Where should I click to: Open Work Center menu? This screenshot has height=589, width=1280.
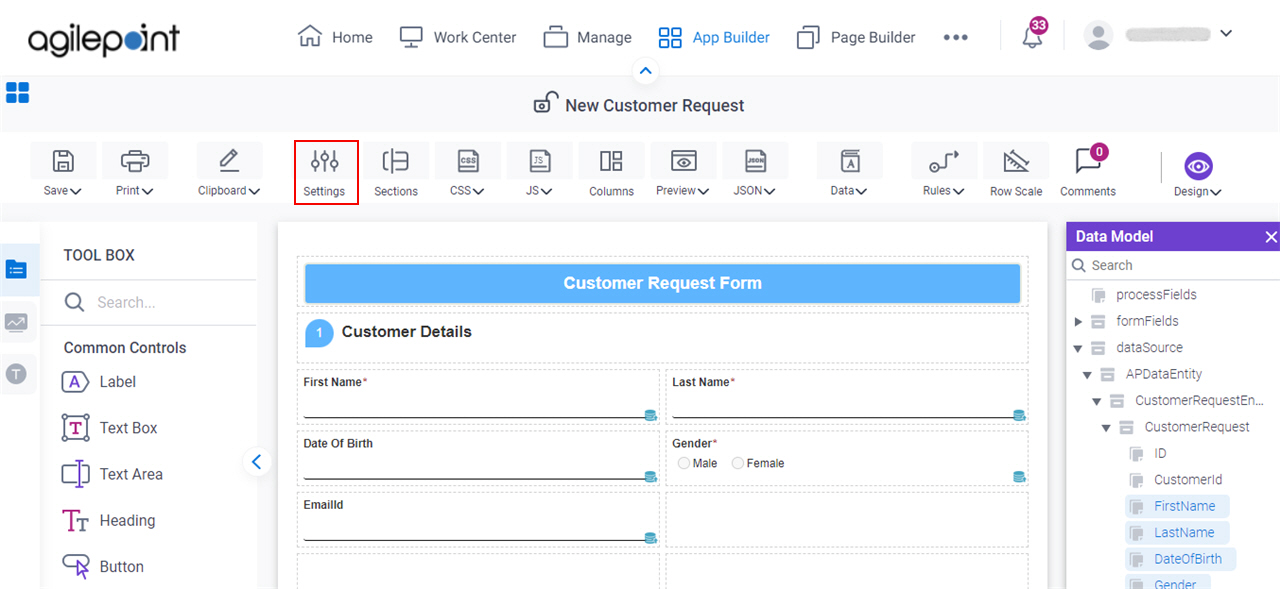pos(458,37)
